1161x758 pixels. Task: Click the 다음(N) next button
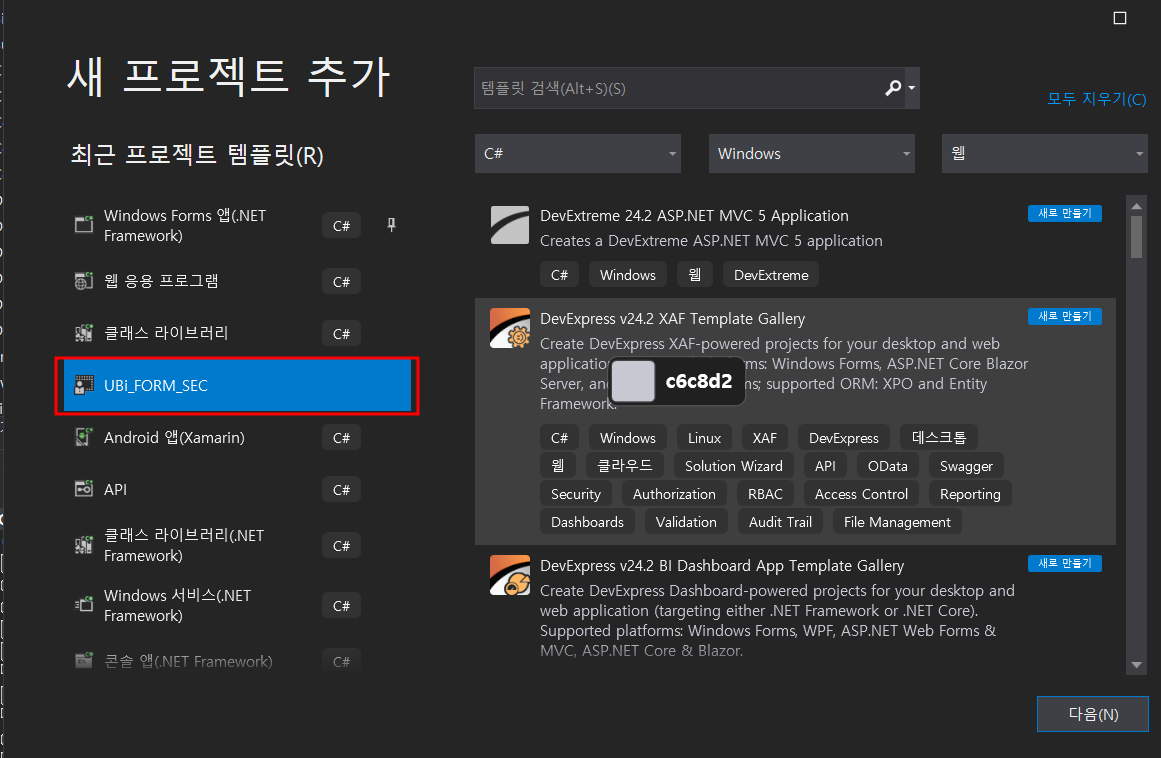coord(1093,714)
